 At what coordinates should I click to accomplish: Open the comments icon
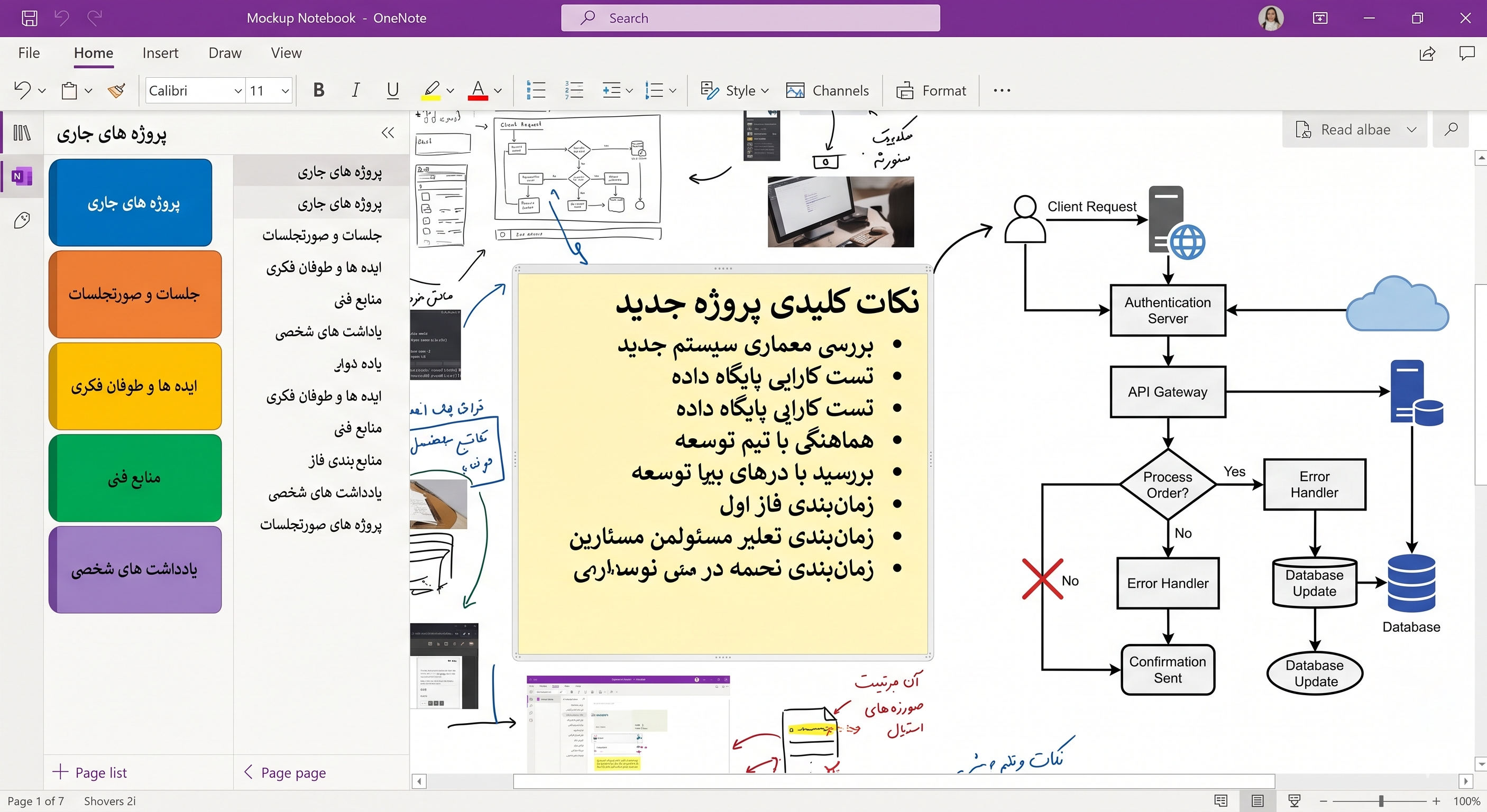[1467, 54]
